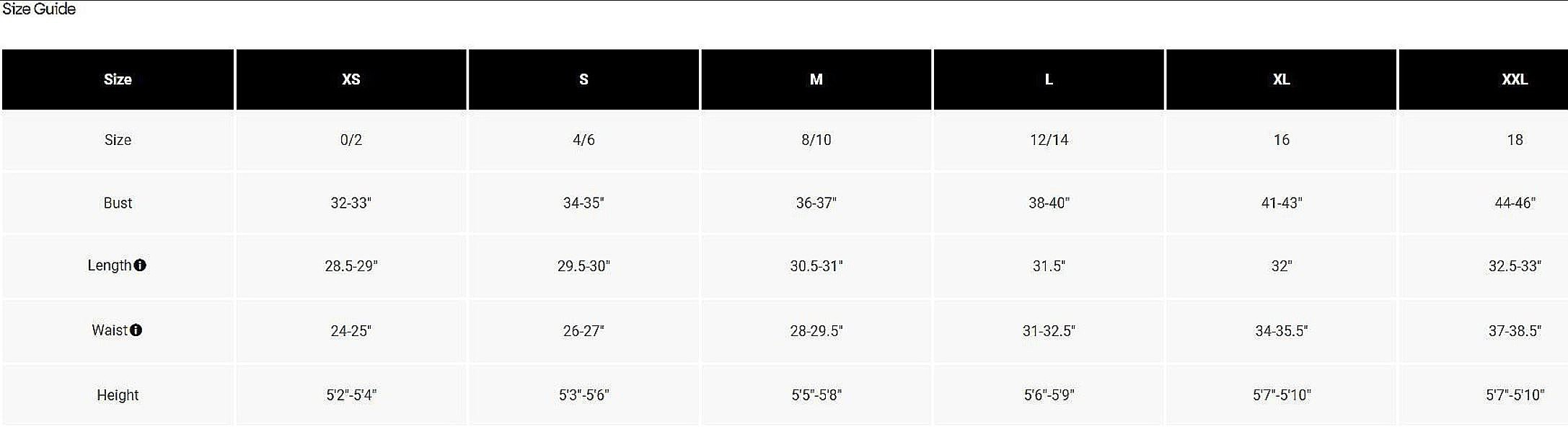Select the XL column header

[1282, 79]
